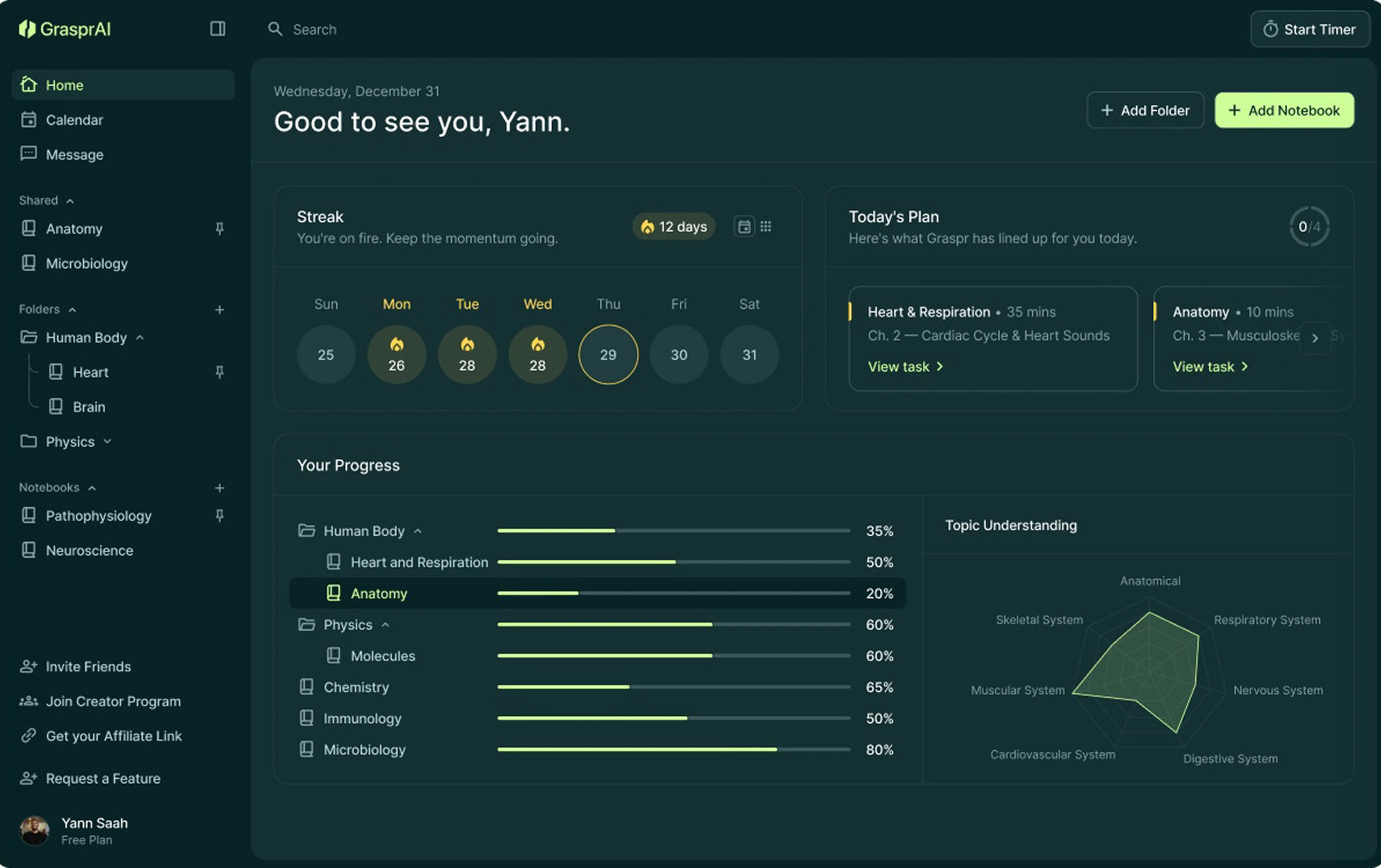Collapse Physics in Your Progress
1381x868 pixels.
386,624
